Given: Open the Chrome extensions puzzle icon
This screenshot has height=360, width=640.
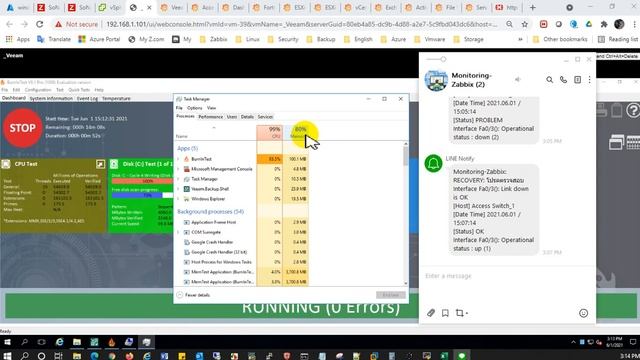Looking at the screenshot, I should coord(604,24).
